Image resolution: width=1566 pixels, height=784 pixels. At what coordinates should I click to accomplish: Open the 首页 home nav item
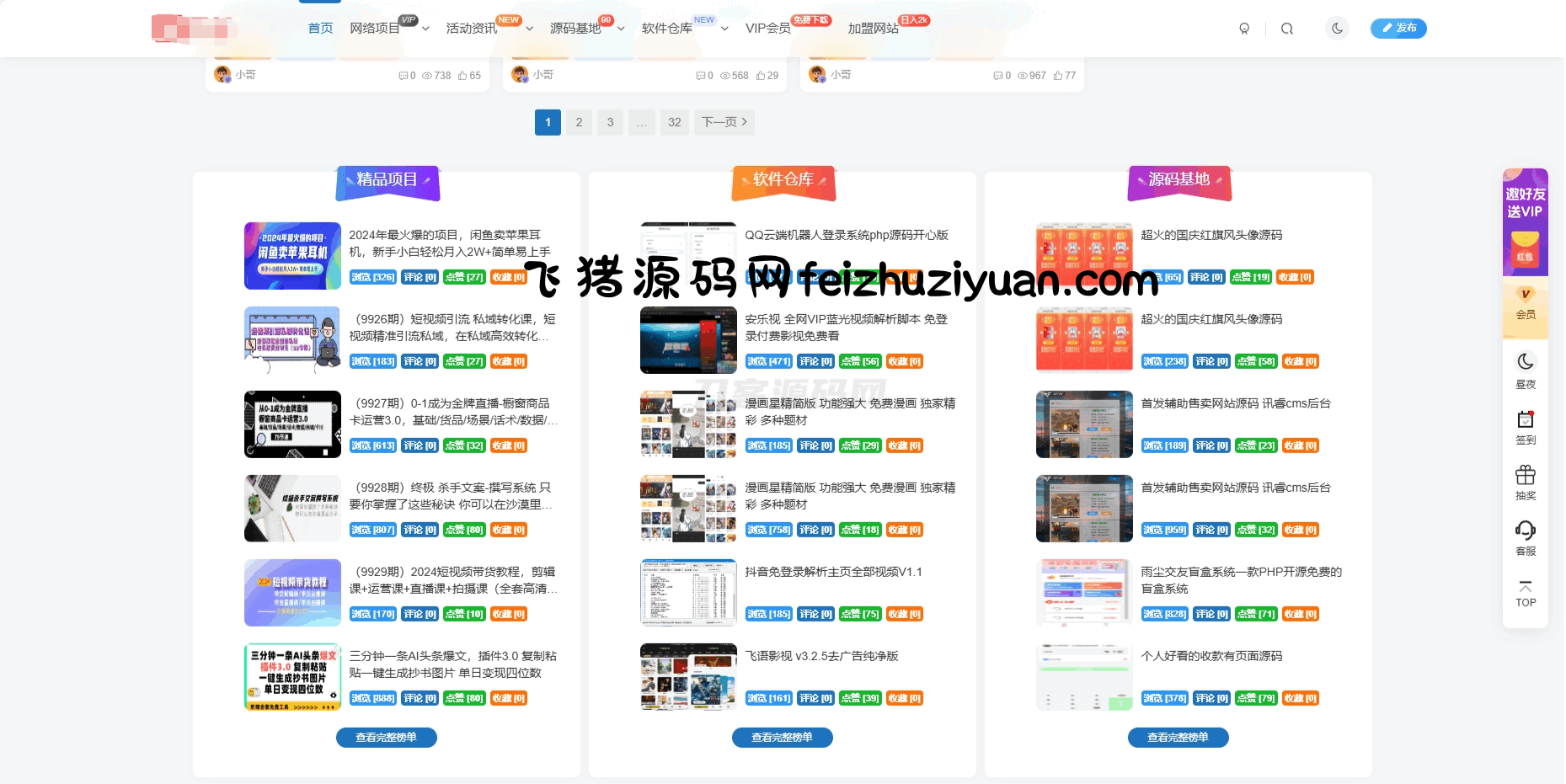320,29
